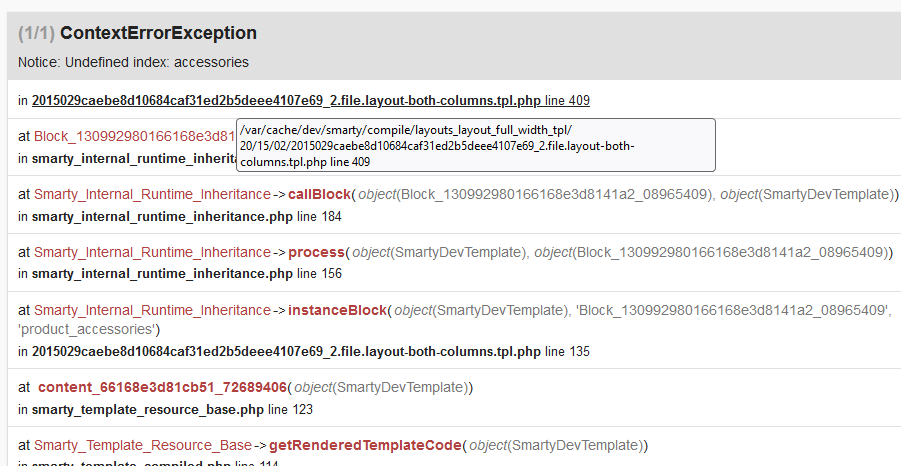Click content_66168e3d81cb51_72689406 function name
The width and height of the screenshot is (901, 466).
(163, 387)
